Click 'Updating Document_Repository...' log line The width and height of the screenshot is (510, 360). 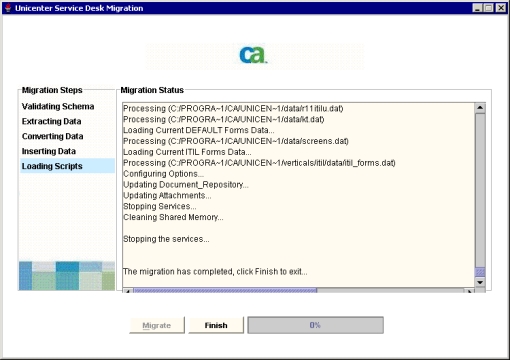tap(186, 185)
